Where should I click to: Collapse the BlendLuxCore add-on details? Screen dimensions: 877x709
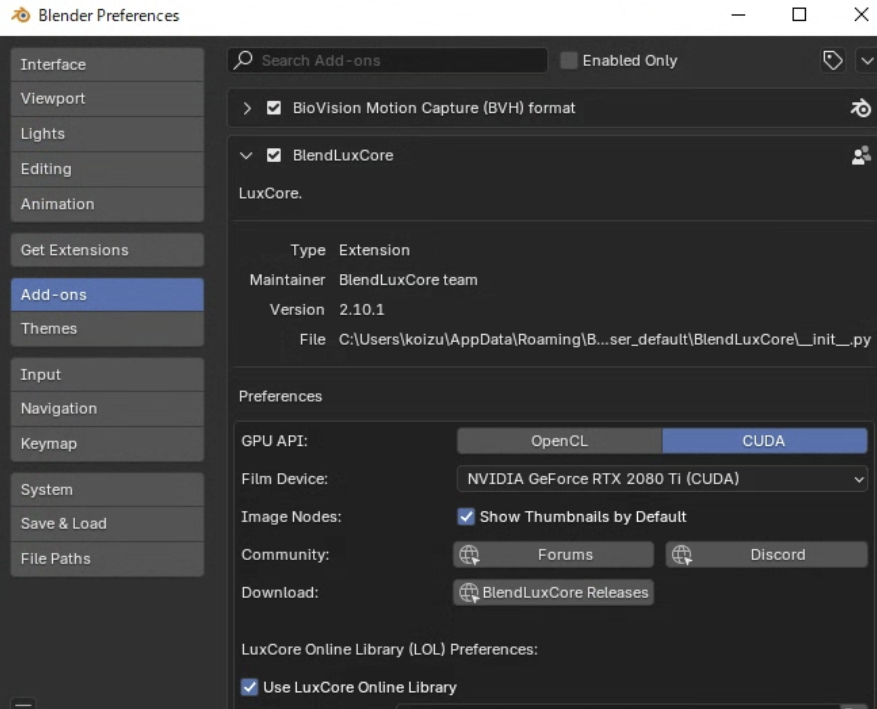pyautogui.click(x=247, y=156)
